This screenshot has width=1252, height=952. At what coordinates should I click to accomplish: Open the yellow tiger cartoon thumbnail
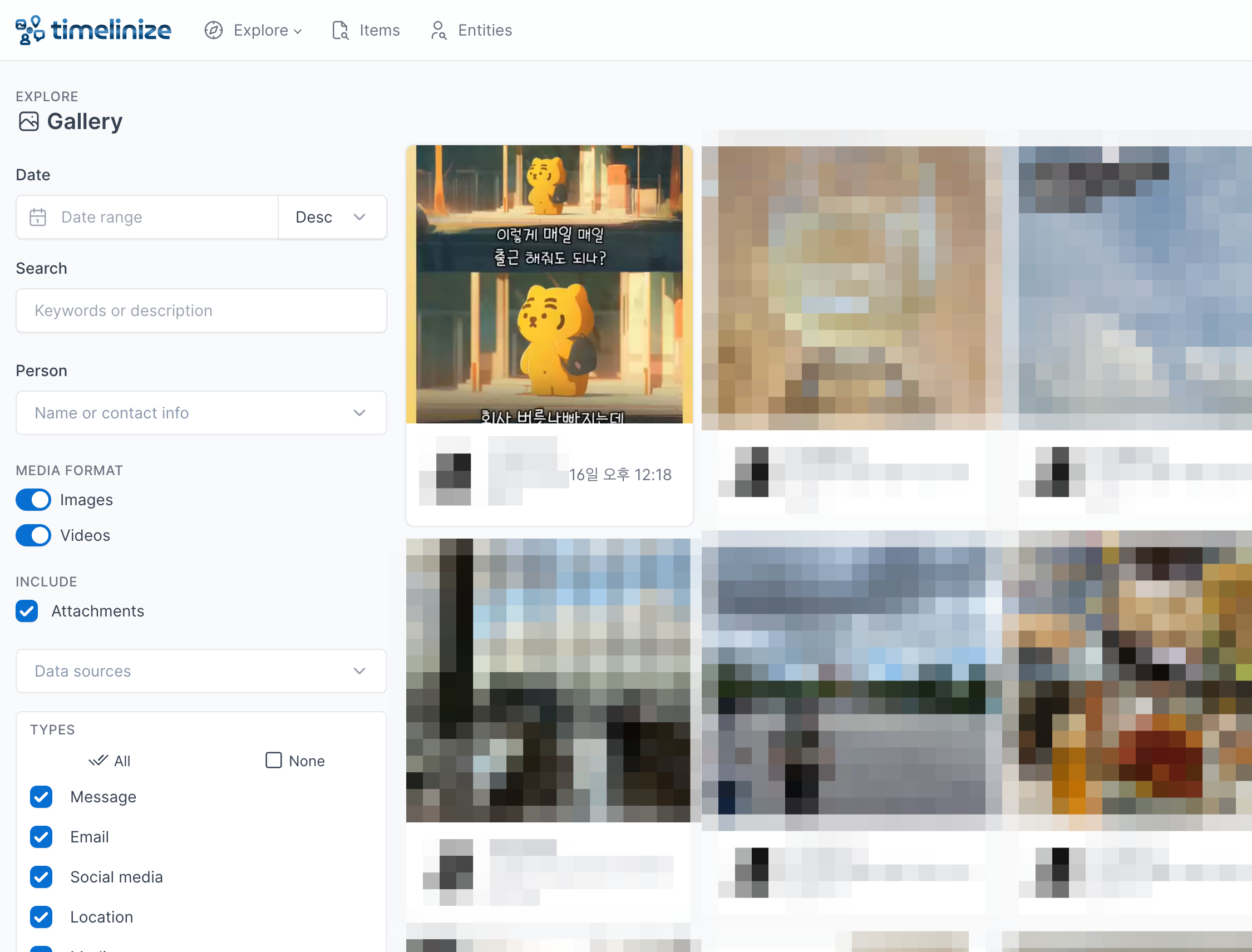(x=549, y=284)
